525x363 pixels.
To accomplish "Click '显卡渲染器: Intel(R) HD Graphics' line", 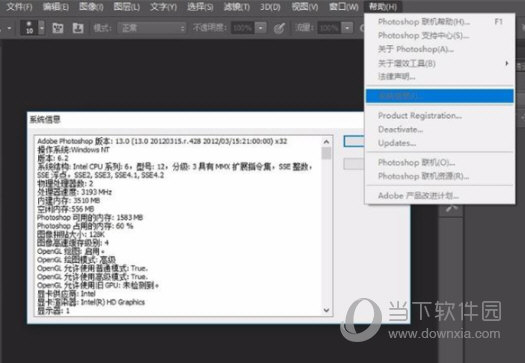I will [91, 302].
